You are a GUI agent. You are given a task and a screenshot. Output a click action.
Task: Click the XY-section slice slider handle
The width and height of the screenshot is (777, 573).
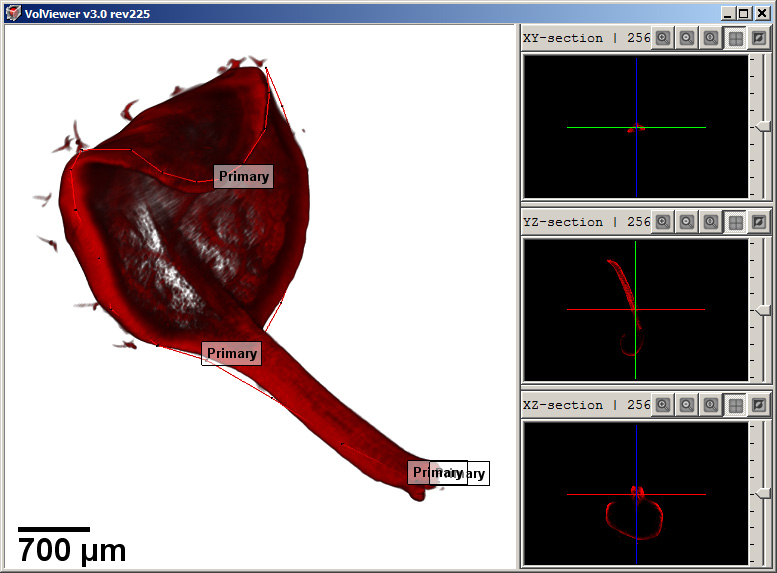click(x=763, y=126)
